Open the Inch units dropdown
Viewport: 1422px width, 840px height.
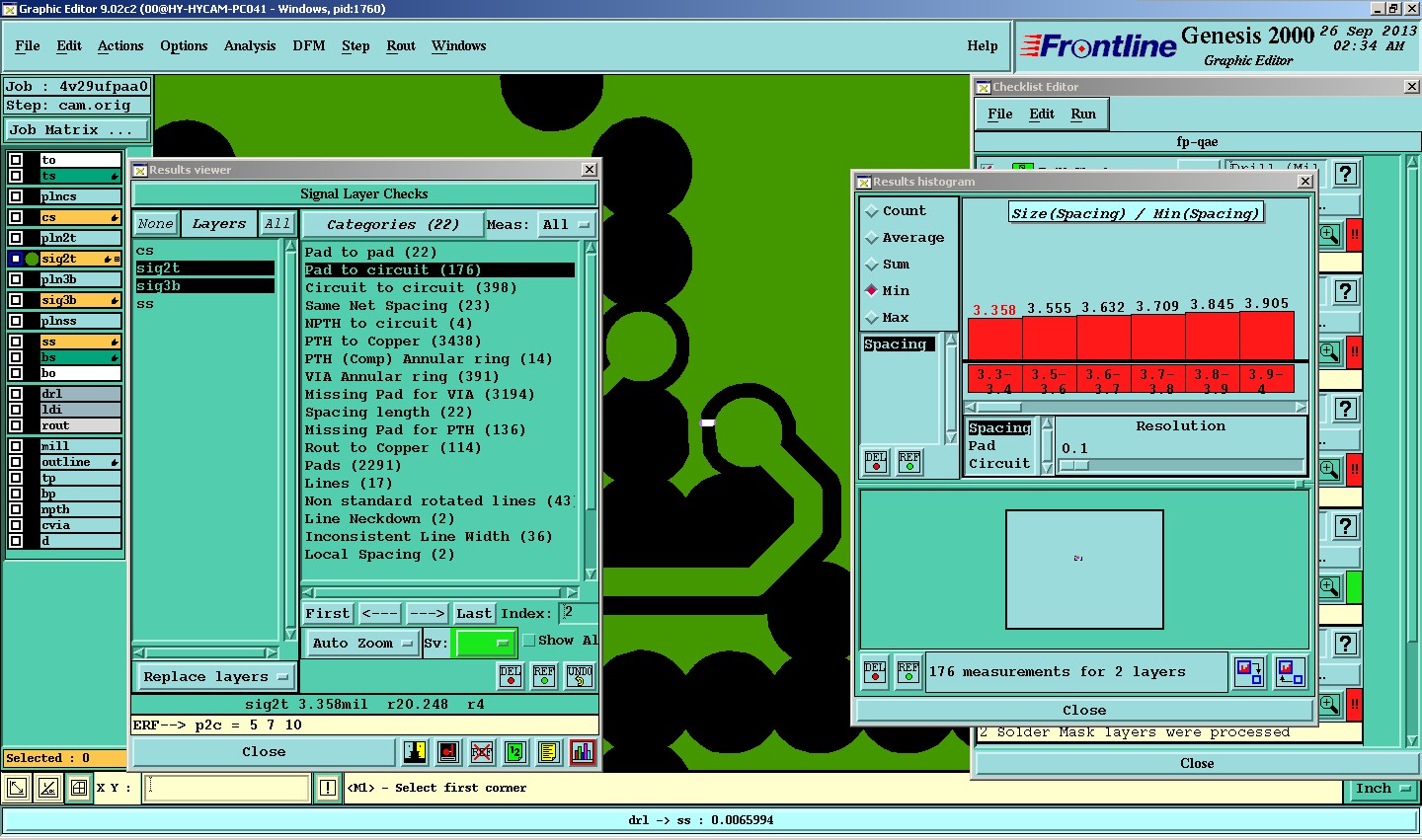tap(1382, 789)
